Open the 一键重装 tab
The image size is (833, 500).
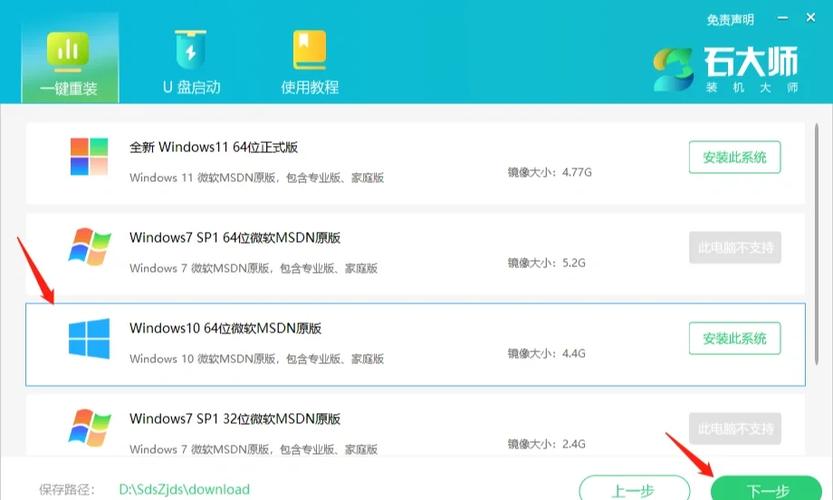click(x=70, y=57)
